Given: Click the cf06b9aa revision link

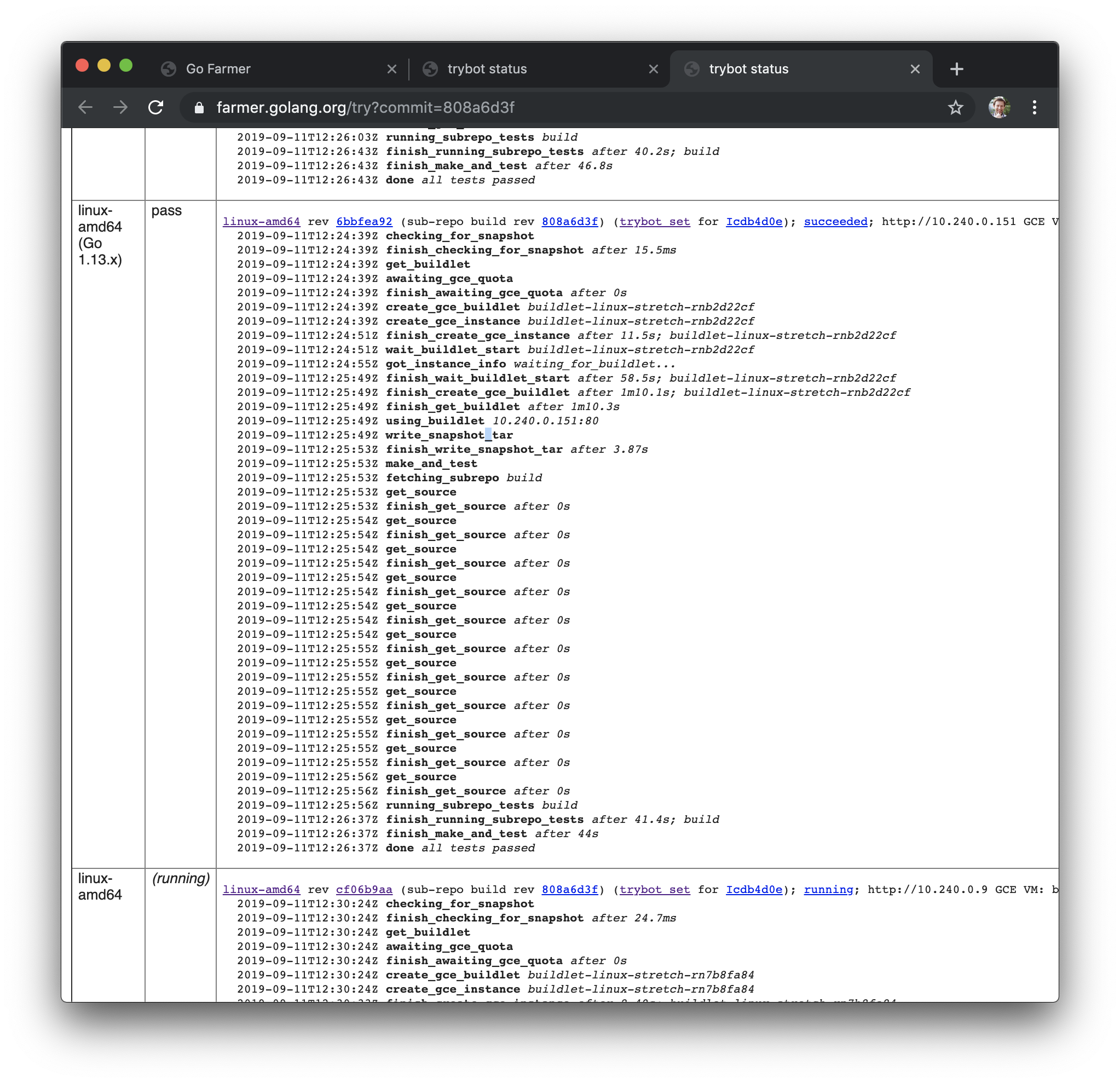Looking at the screenshot, I should 363,889.
